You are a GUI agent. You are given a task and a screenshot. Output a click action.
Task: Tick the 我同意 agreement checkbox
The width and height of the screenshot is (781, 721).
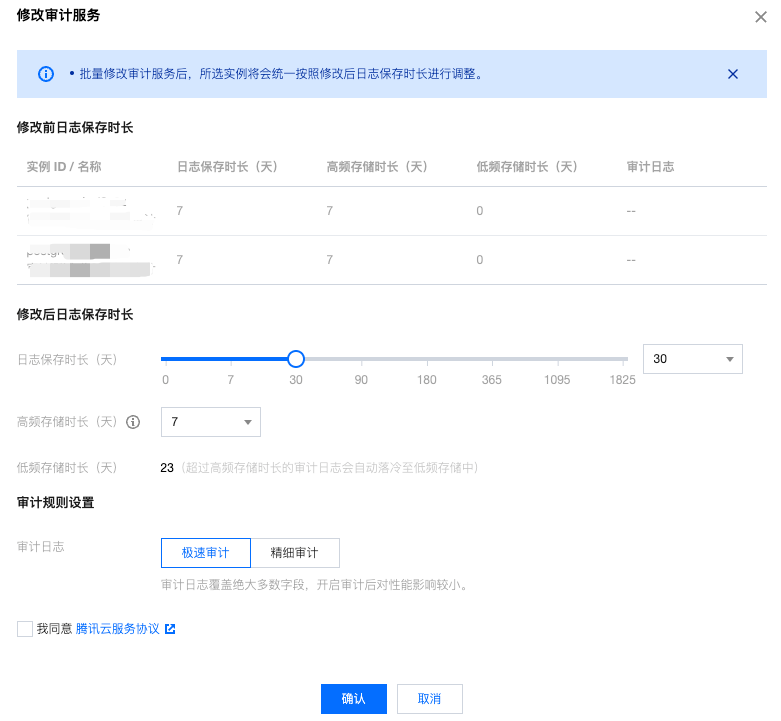click(x=25, y=629)
